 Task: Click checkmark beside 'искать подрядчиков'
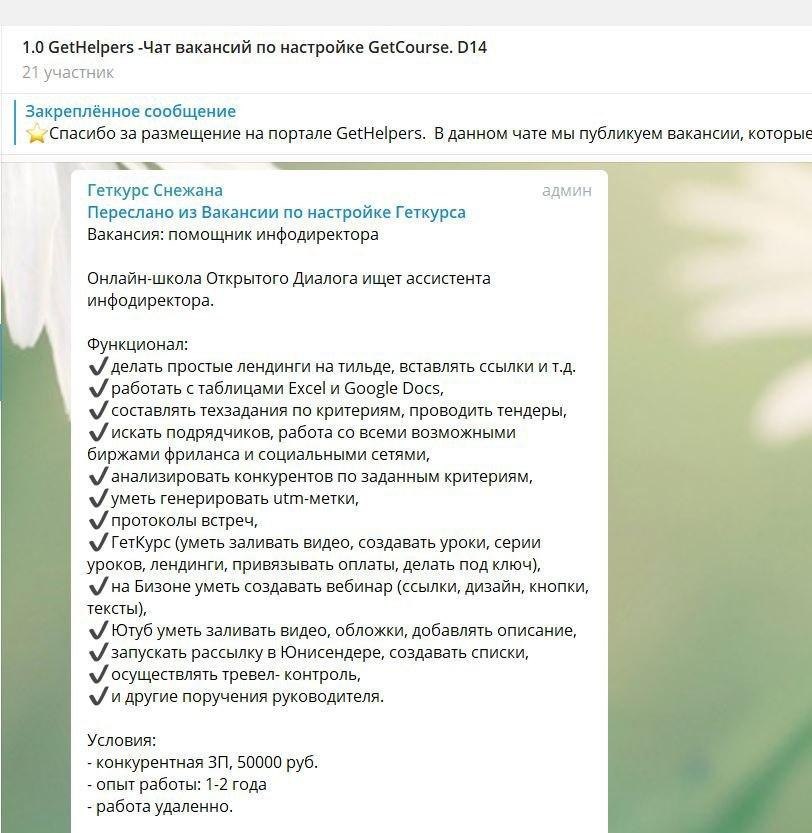(98, 432)
